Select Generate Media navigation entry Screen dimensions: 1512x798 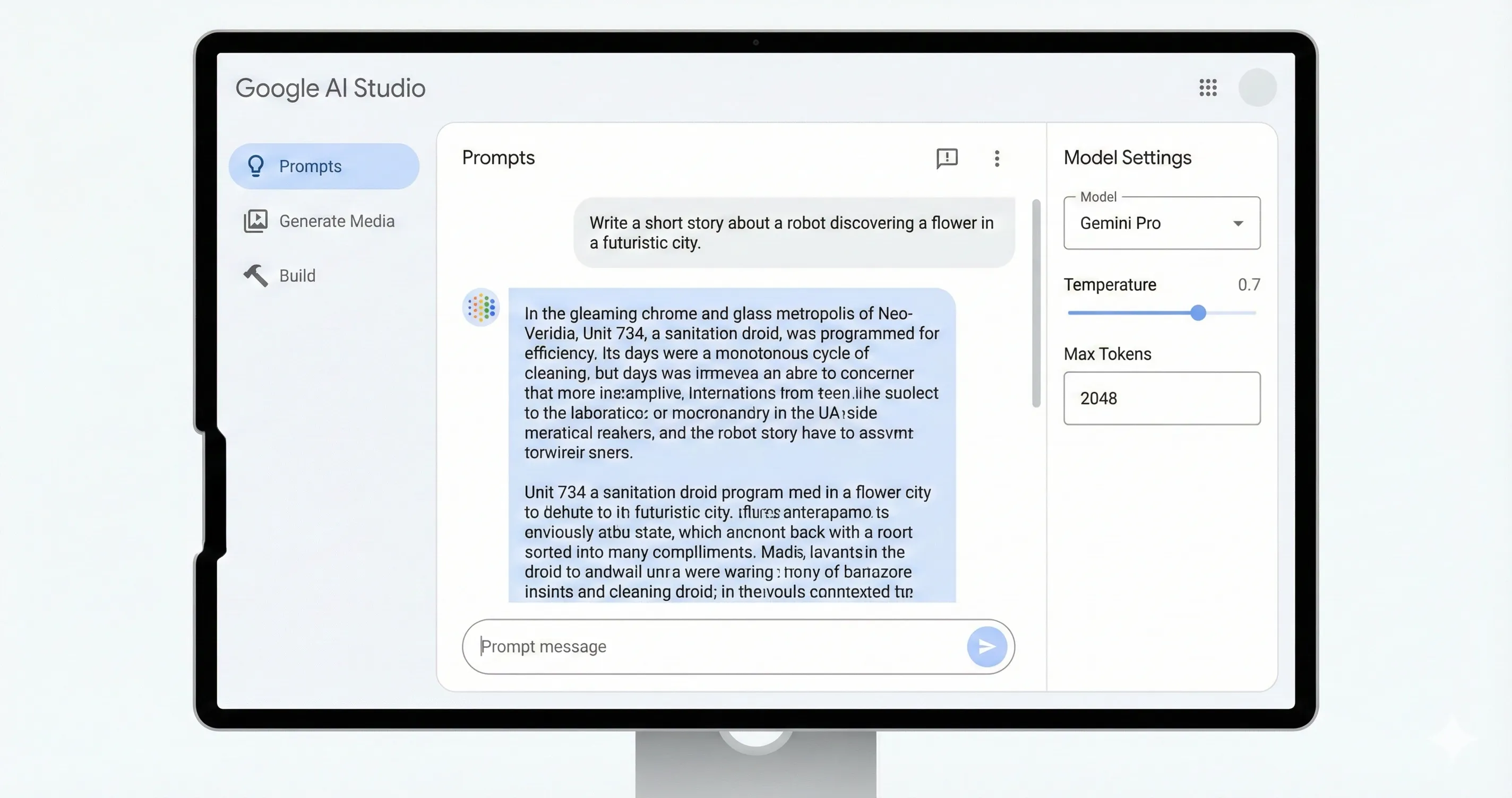click(x=337, y=221)
